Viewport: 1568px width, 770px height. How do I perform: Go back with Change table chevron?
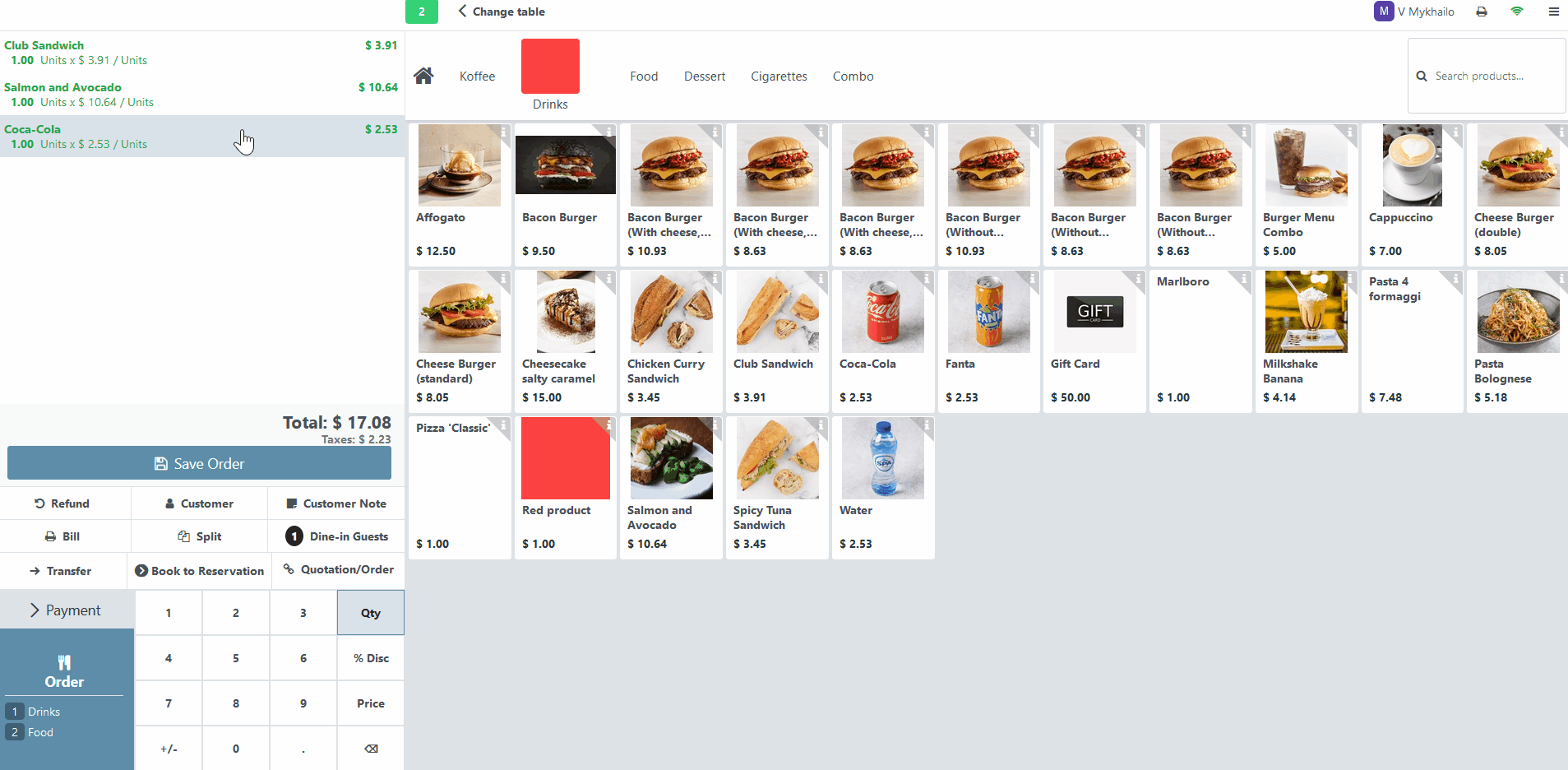click(x=462, y=11)
